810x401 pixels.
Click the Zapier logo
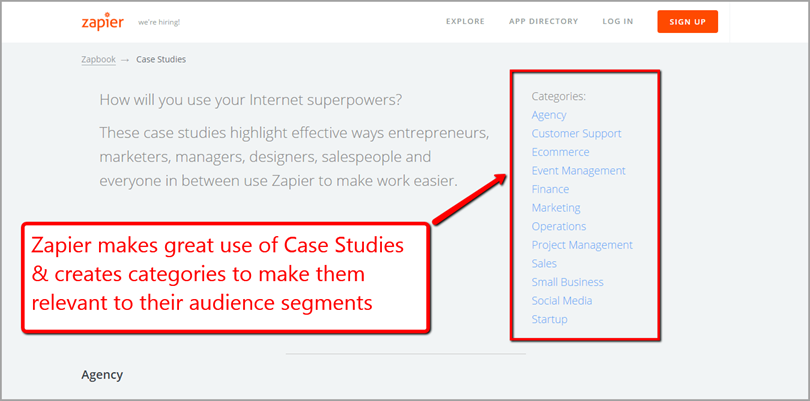coord(103,21)
